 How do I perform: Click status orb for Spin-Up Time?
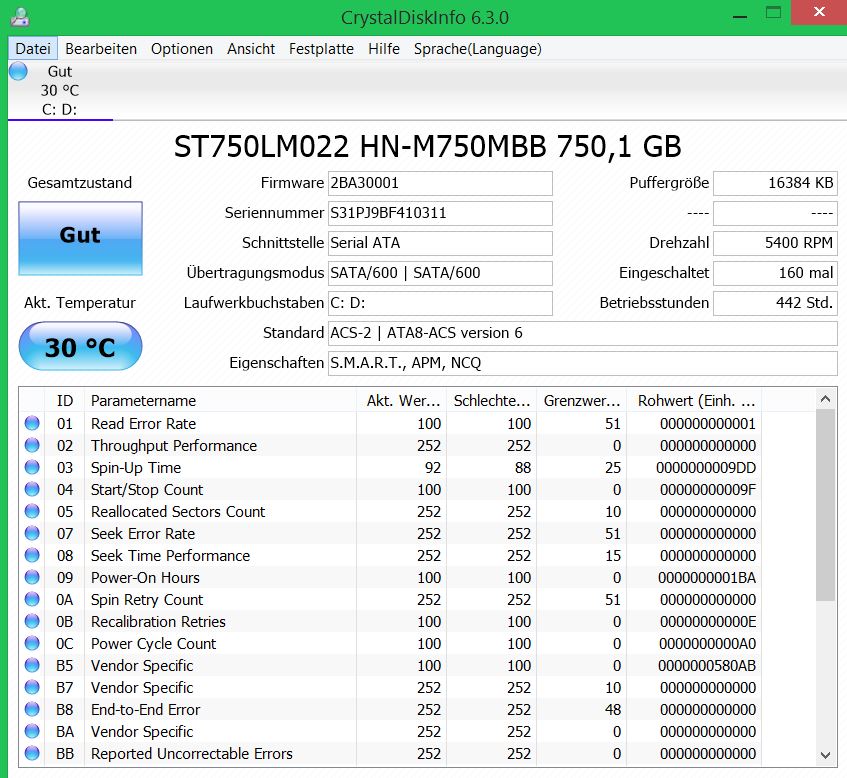pyautogui.click(x=32, y=467)
